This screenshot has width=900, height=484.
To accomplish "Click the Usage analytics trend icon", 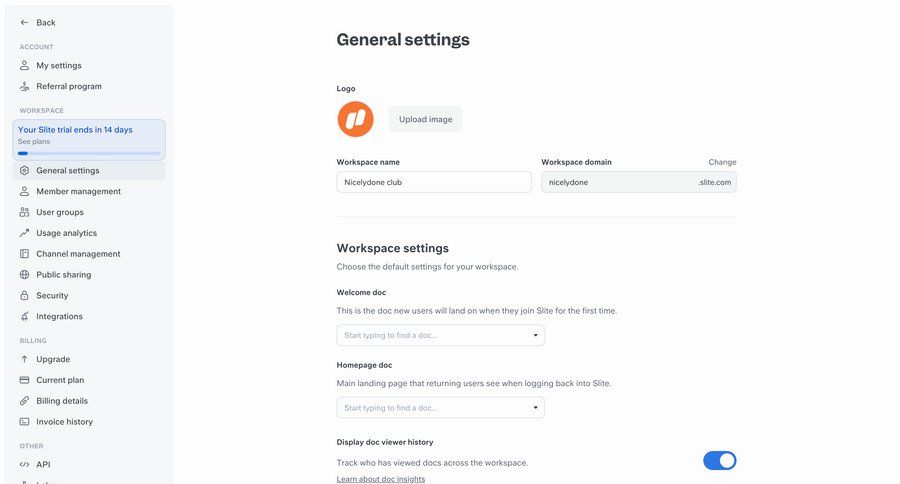I will [25, 233].
